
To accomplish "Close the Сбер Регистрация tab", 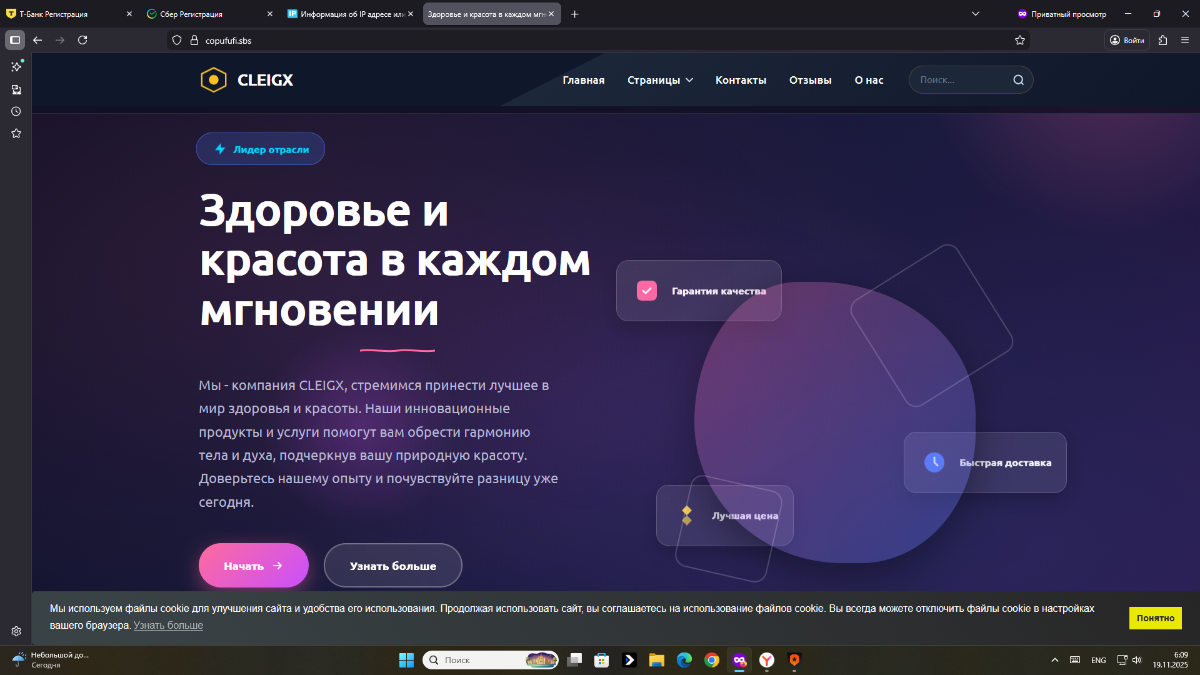I will pos(269,14).
